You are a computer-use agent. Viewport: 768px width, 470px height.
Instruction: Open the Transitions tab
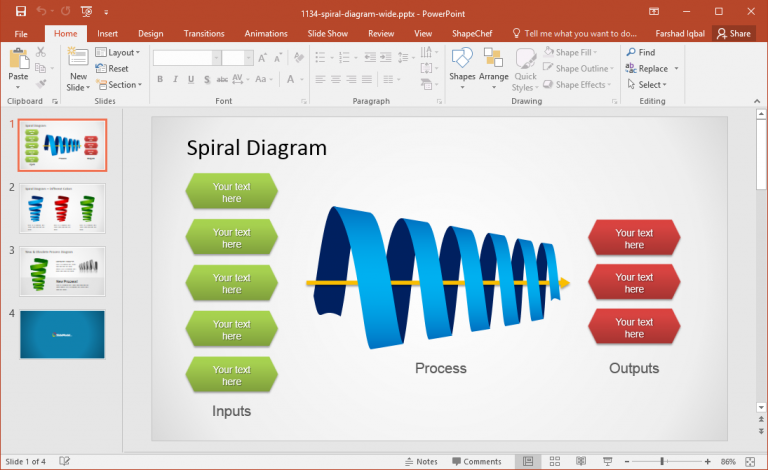[x=204, y=33]
